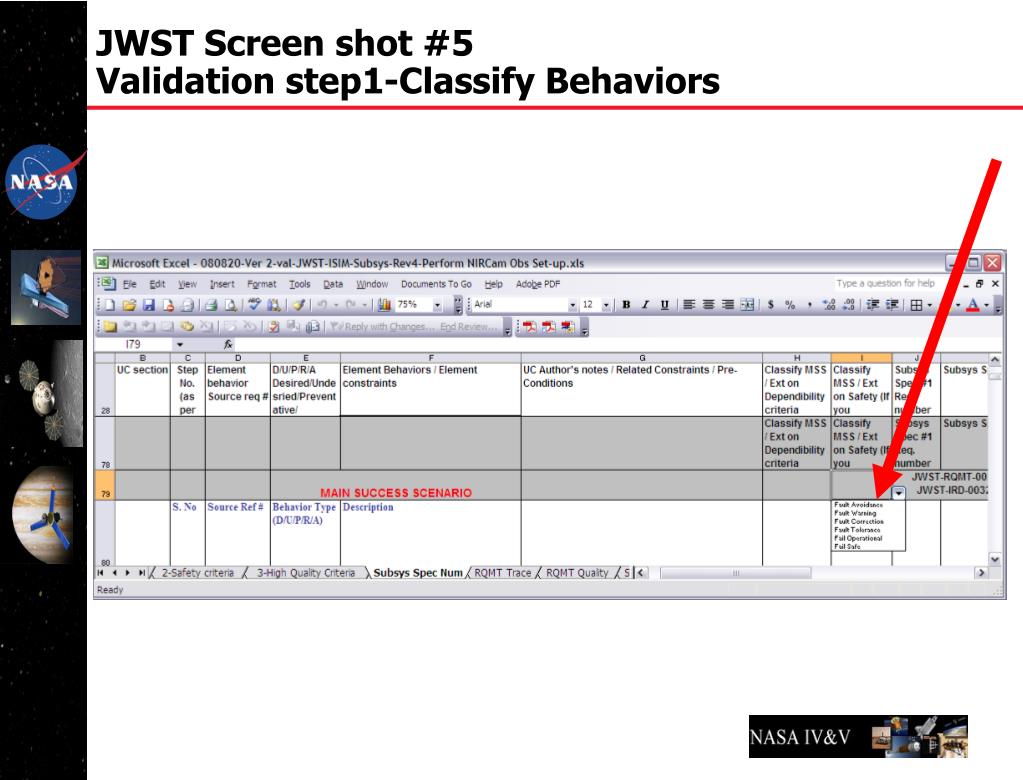Click the Increase Indent icon

892,305
